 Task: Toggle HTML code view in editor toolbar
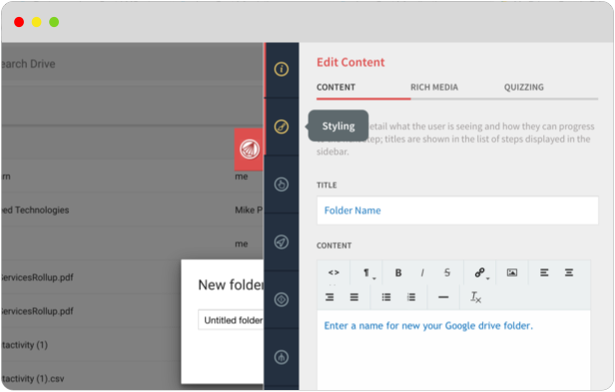click(333, 272)
